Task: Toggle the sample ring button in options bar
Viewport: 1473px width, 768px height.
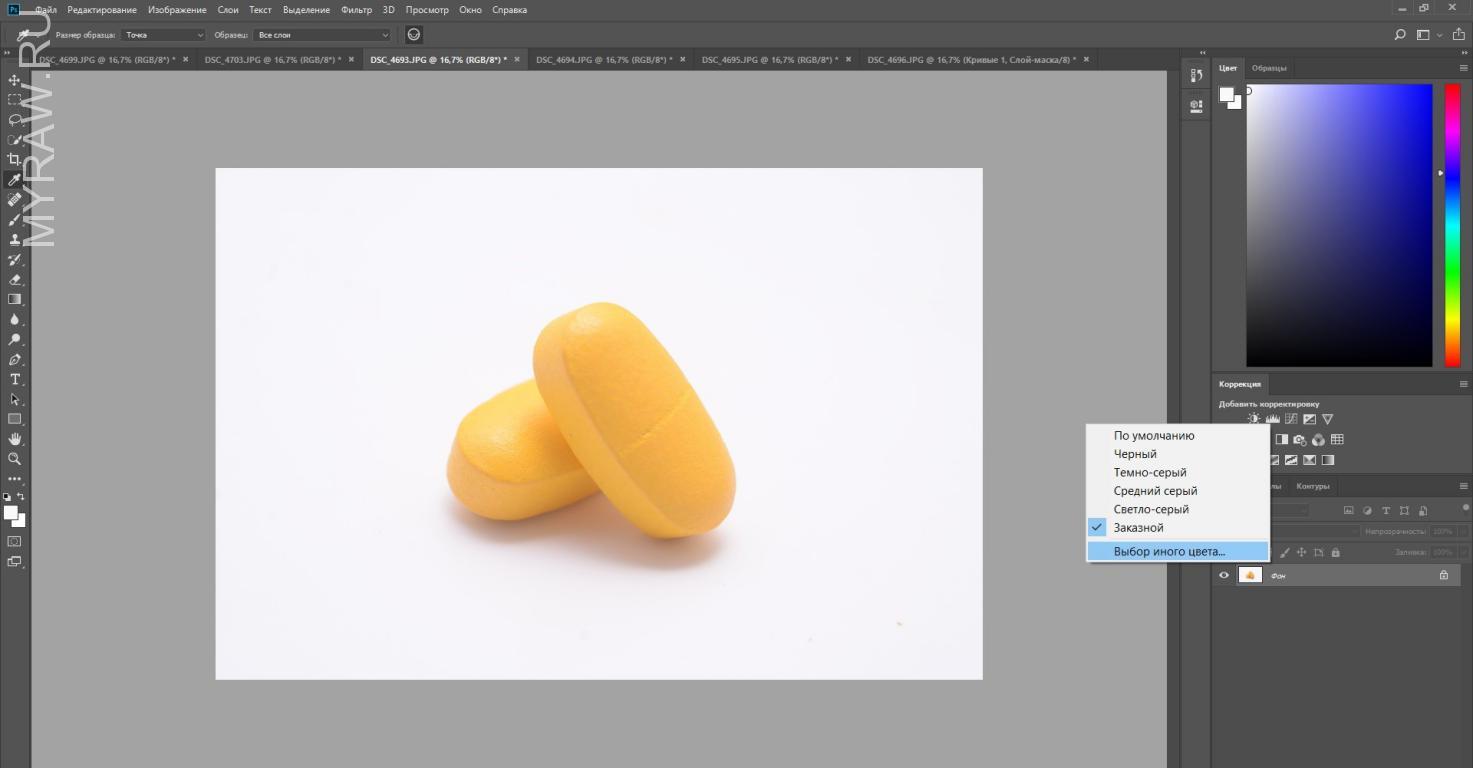Action: (x=414, y=35)
